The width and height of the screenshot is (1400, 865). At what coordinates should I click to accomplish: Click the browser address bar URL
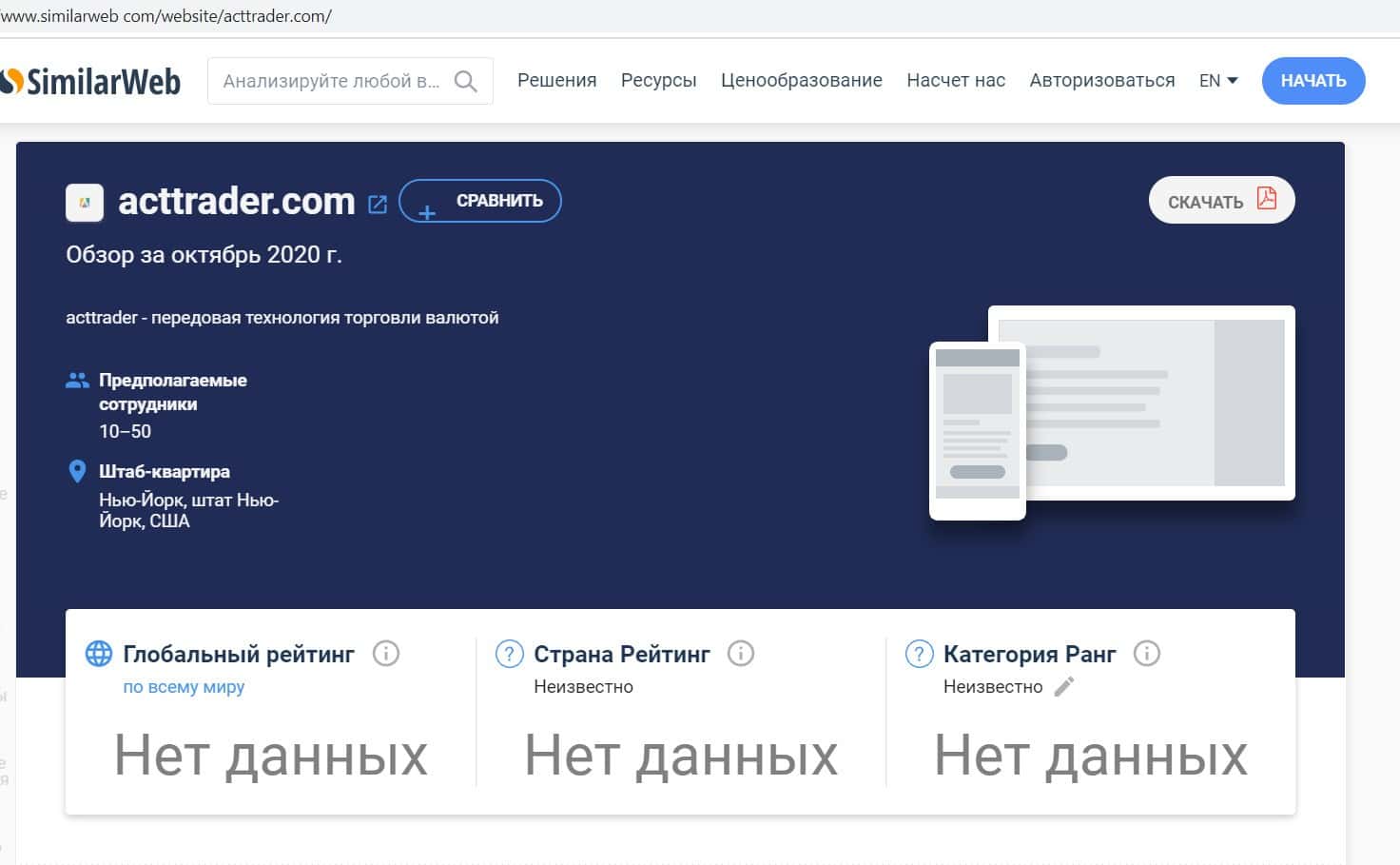point(166,16)
